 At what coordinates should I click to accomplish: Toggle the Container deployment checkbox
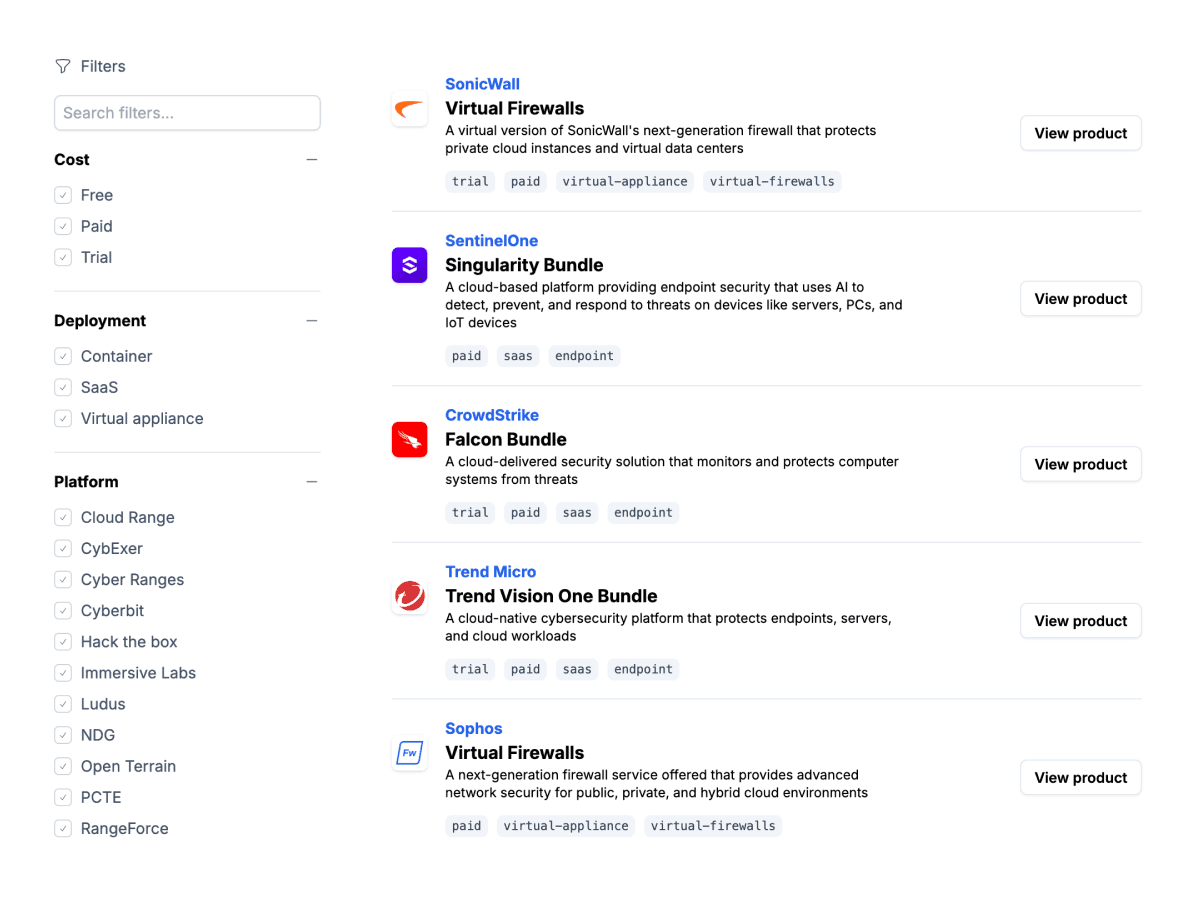[x=63, y=356]
